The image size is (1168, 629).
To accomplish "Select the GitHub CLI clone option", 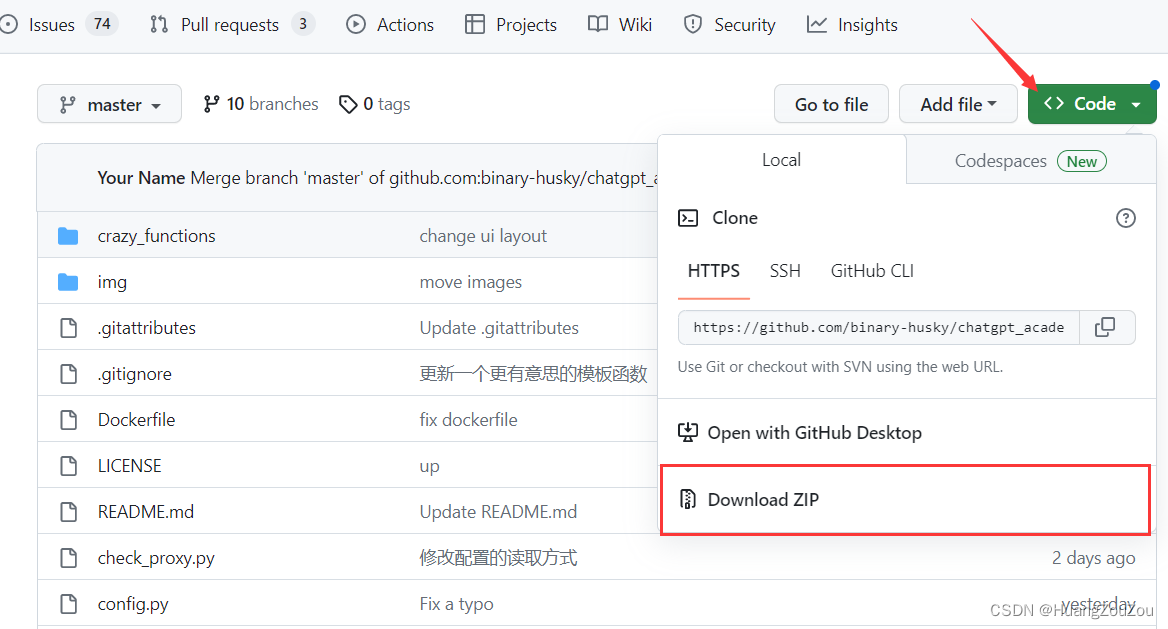I will pos(872,271).
